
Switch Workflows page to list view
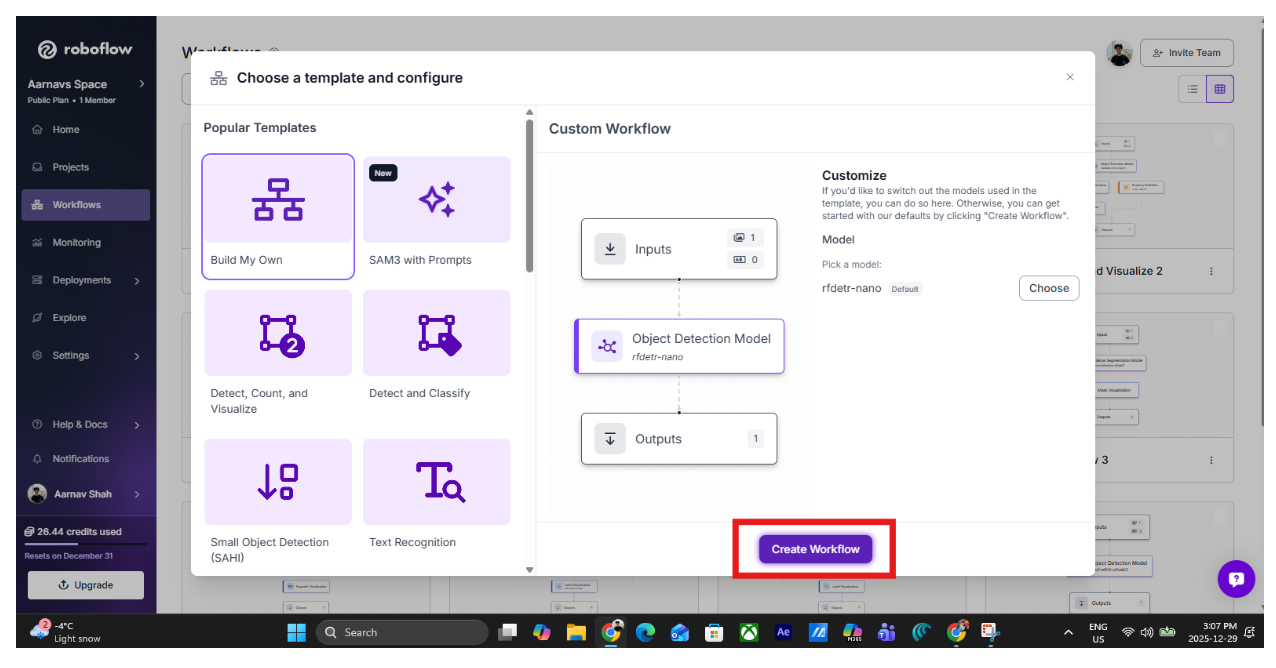pyautogui.click(x=1192, y=89)
